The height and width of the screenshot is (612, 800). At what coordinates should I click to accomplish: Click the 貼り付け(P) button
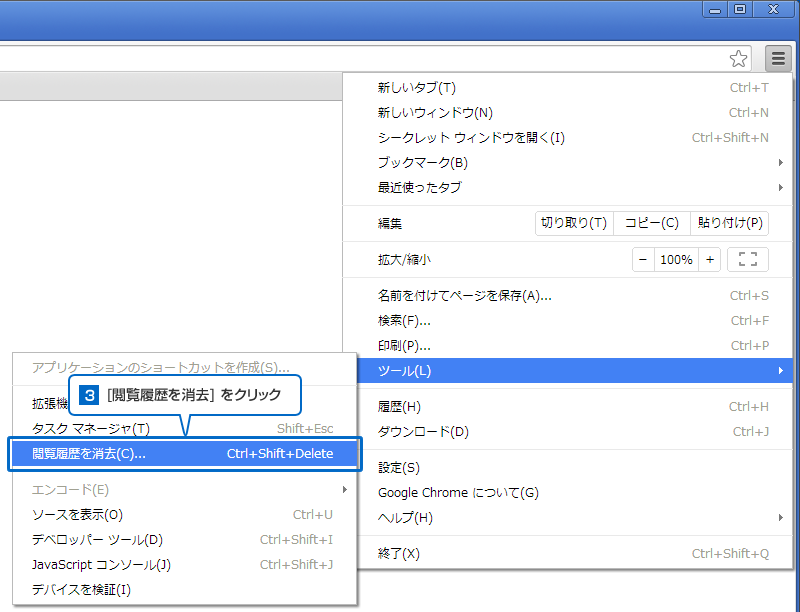pos(729,223)
